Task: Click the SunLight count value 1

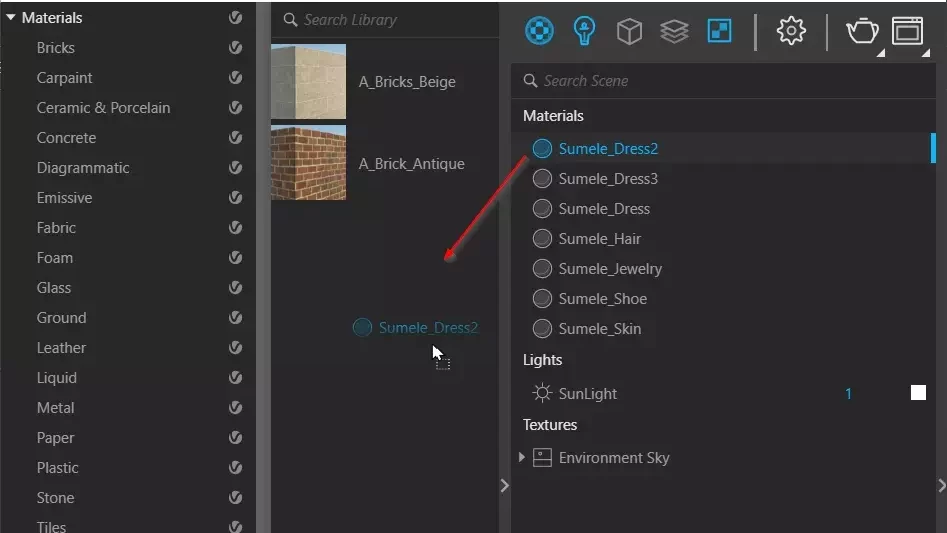Action: coord(848,394)
